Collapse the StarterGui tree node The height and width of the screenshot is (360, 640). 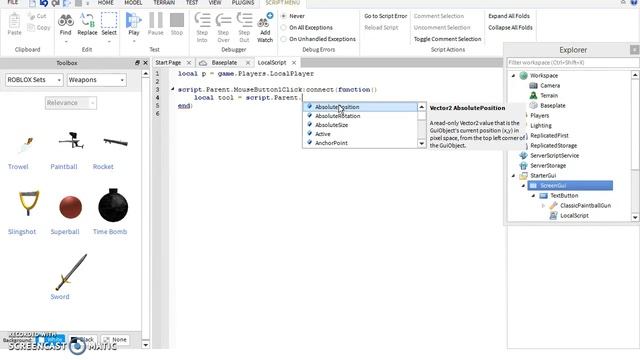coord(513,176)
